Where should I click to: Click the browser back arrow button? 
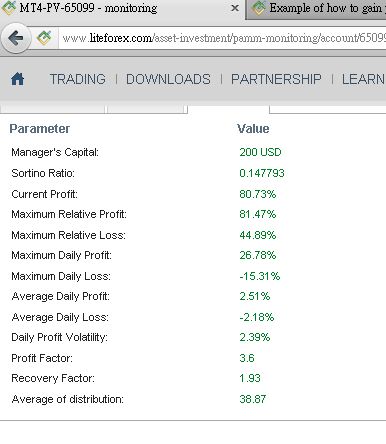[x=15, y=39]
